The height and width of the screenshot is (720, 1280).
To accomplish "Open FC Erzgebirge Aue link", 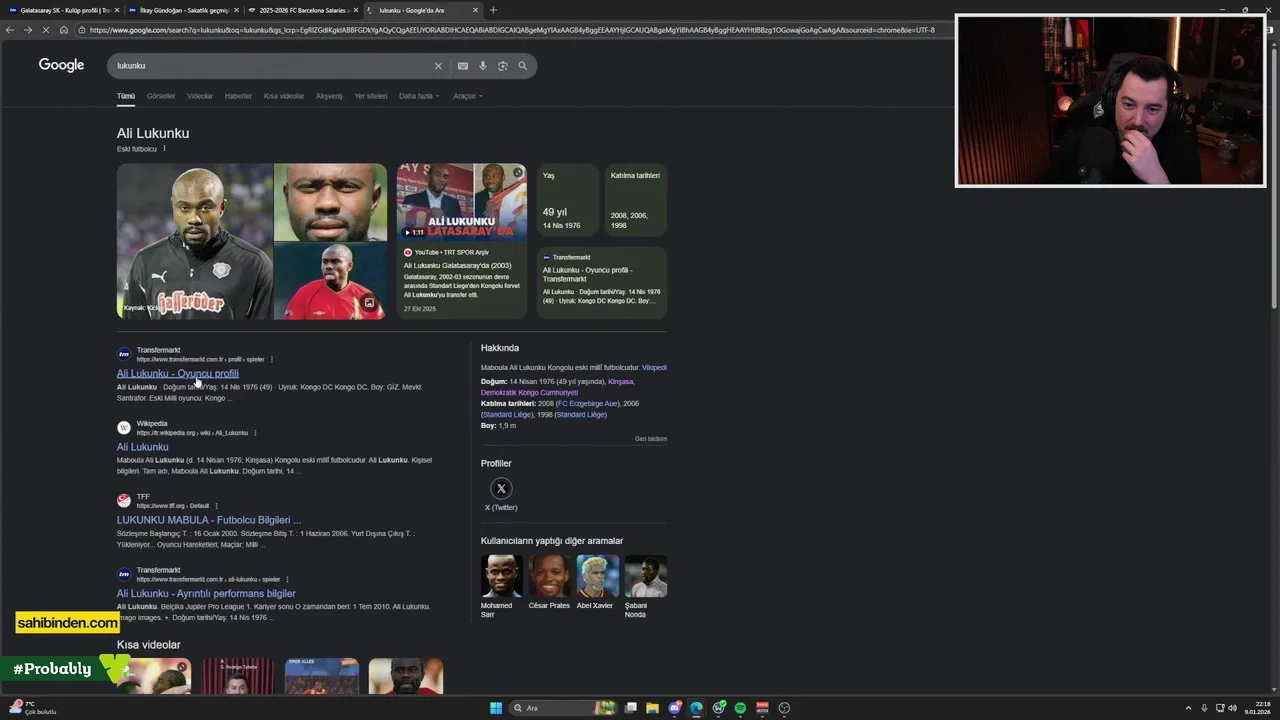I will tap(586, 403).
